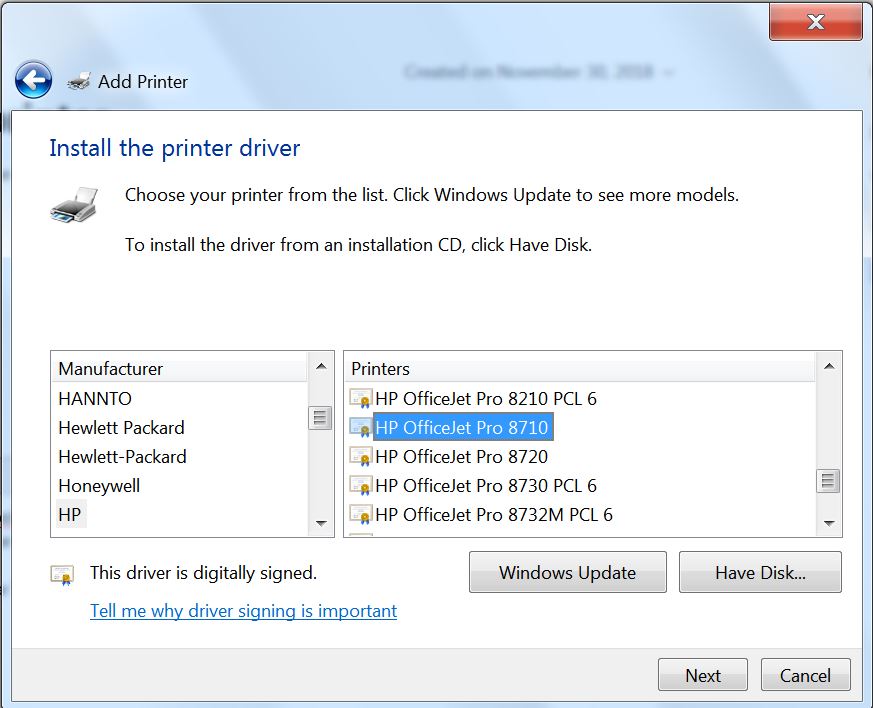Click Manufacturer list scroll down arrow
The image size is (873, 708).
click(321, 523)
